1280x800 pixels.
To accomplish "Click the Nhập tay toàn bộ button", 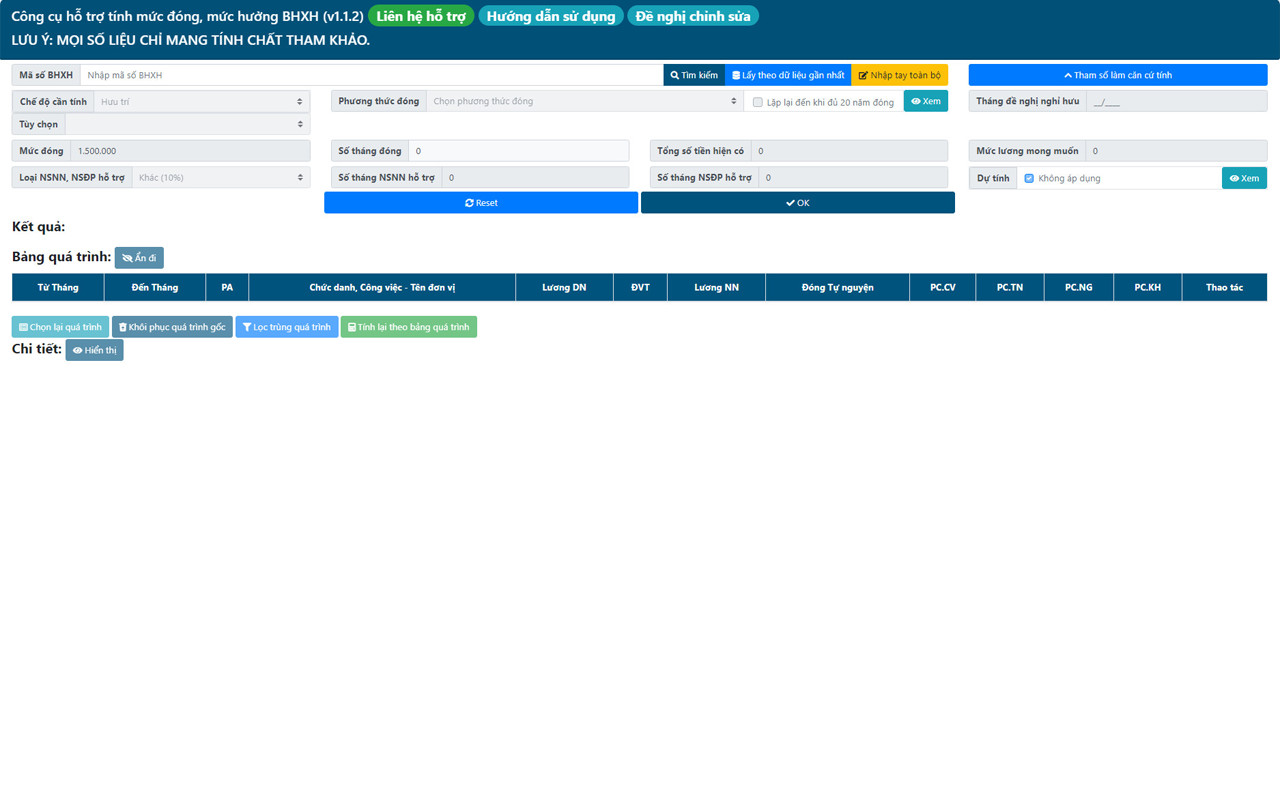I will (900, 75).
